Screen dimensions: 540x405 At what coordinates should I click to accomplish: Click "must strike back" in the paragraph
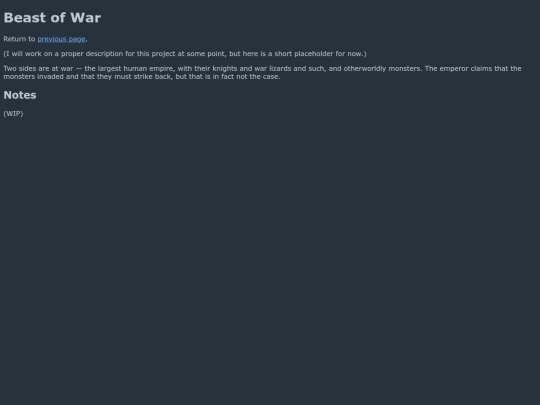point(143,76)
